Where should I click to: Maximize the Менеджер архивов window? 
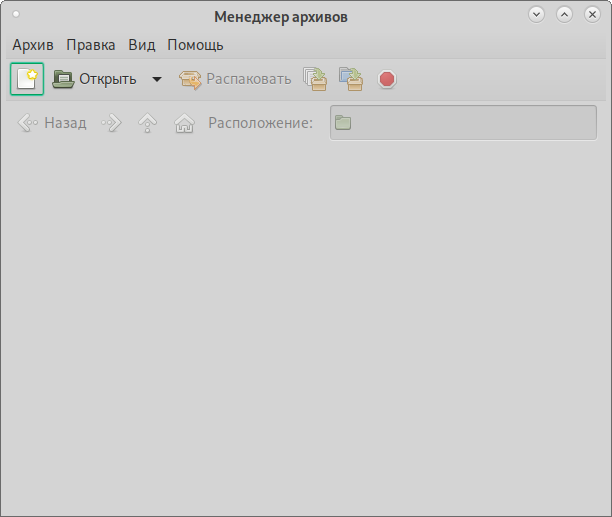coord(564,15)
